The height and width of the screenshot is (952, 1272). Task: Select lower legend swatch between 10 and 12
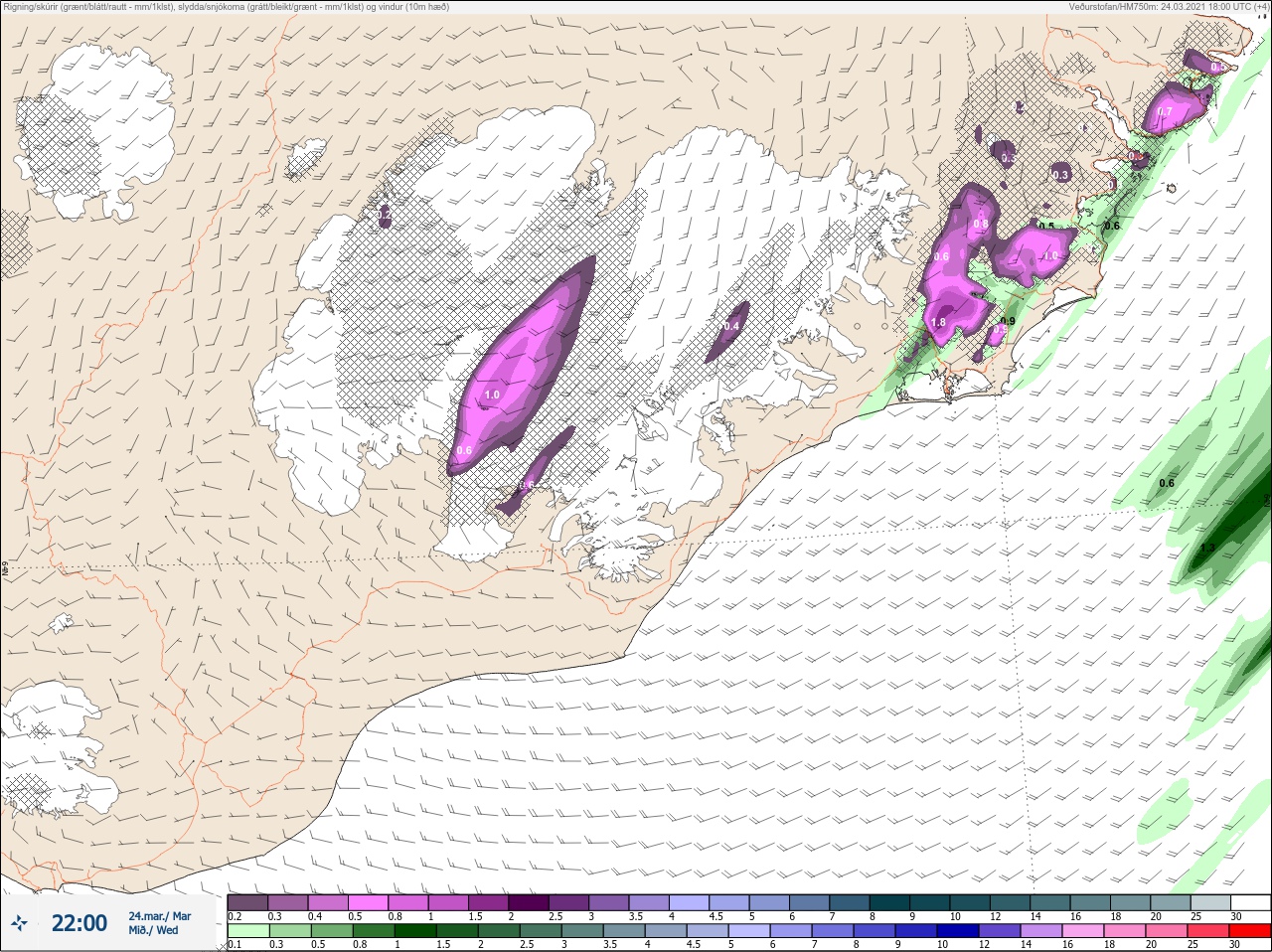click(x=960, y=931)
